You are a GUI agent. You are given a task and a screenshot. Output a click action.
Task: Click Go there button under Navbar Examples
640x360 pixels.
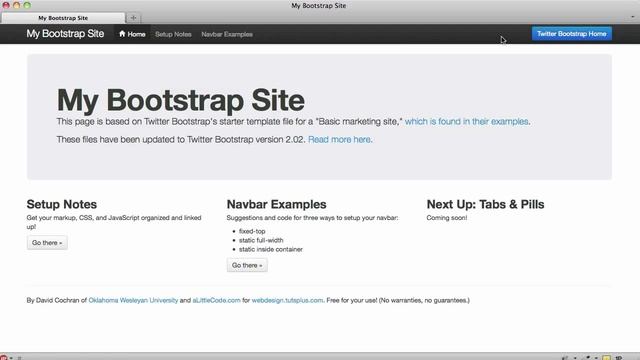click(x=247, y=265)
